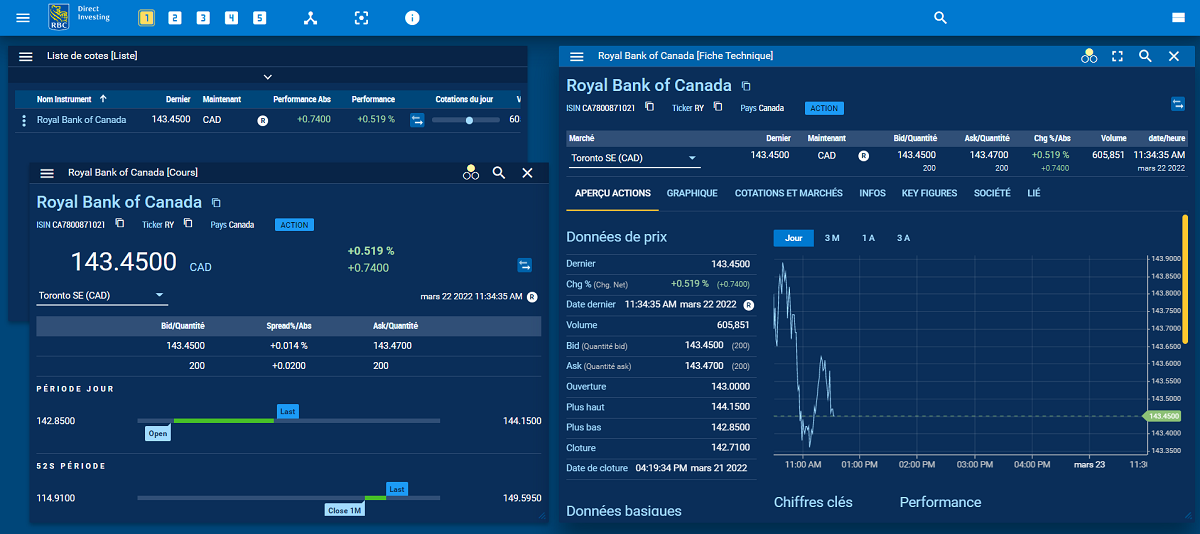Switch to workspace 5
The height and width of the screenshot is (534, 1200).
(x=260, y=18)
